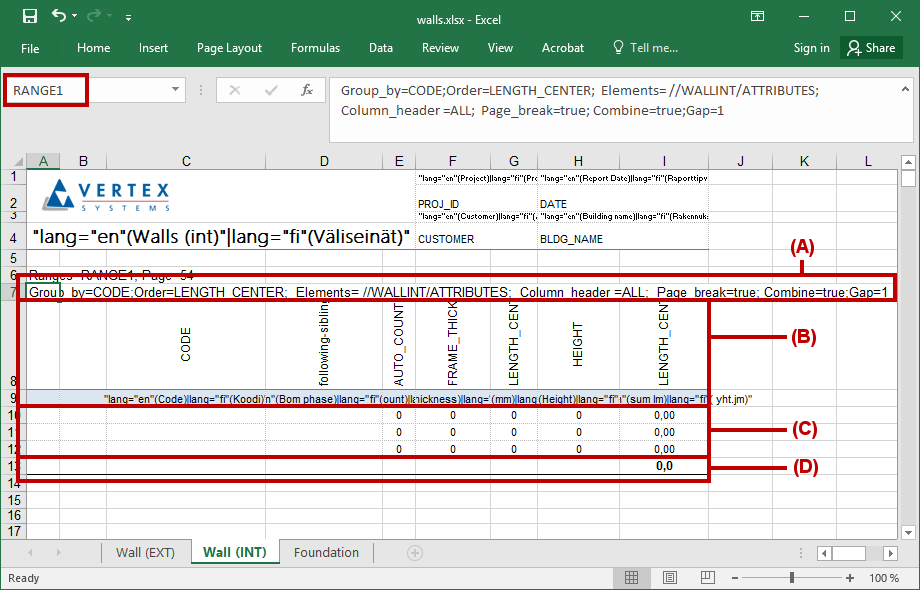Open the Formulas ribbon tab
Screen dimensions: 920x590
315,48
